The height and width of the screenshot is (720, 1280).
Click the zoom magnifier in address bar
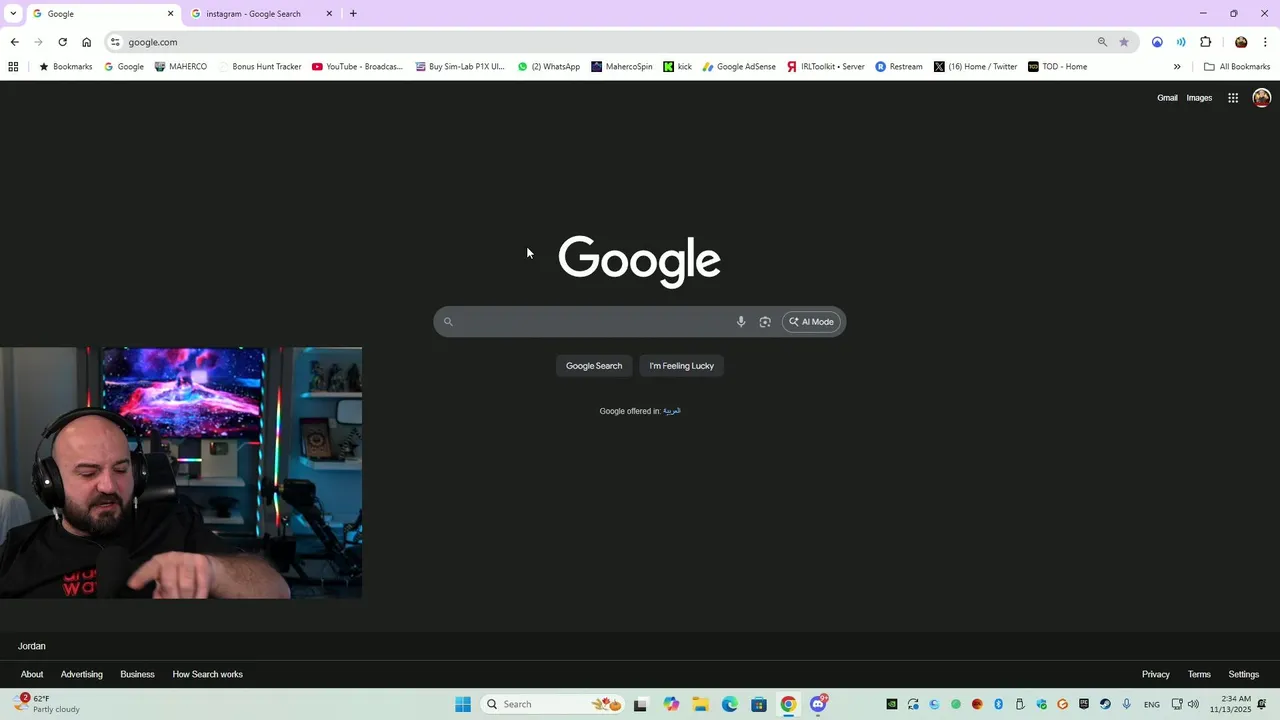(1102, 42)
